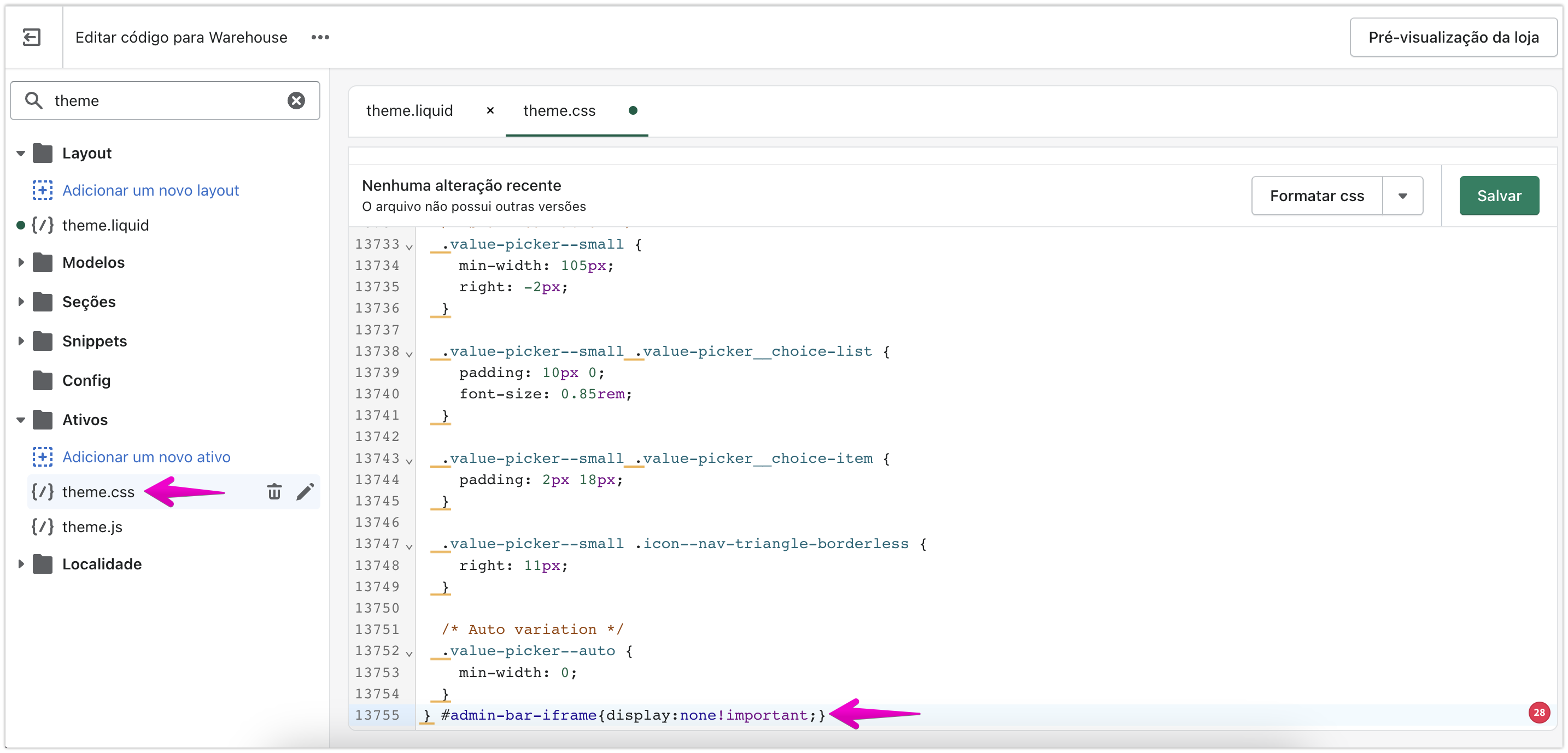Expand the Localidade folder
This screenshot has height=753, width=1568.
tap(21, 564)
